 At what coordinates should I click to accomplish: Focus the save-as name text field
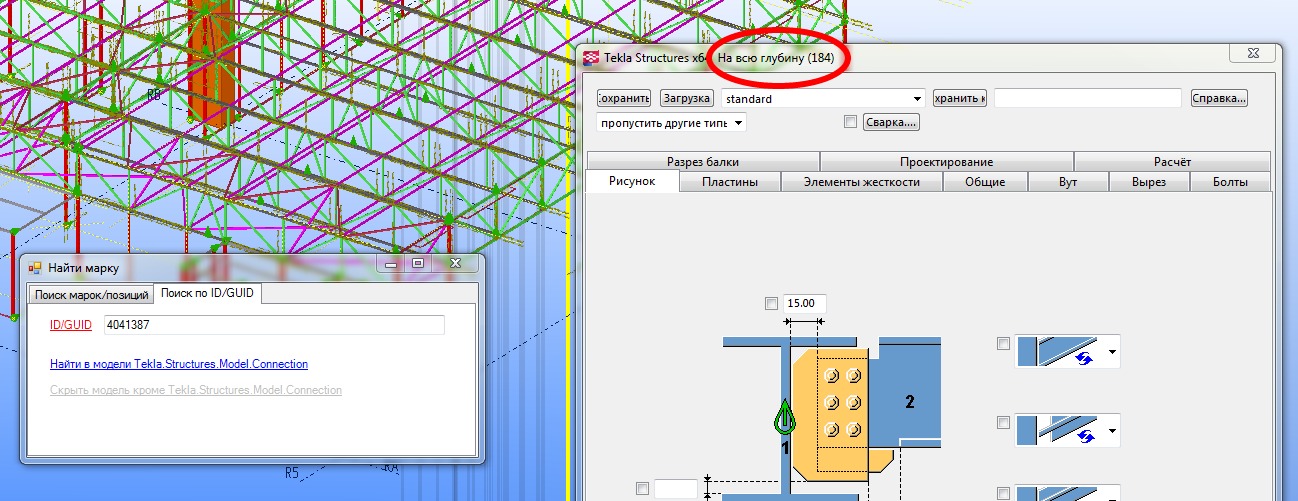click(1088, 99)
